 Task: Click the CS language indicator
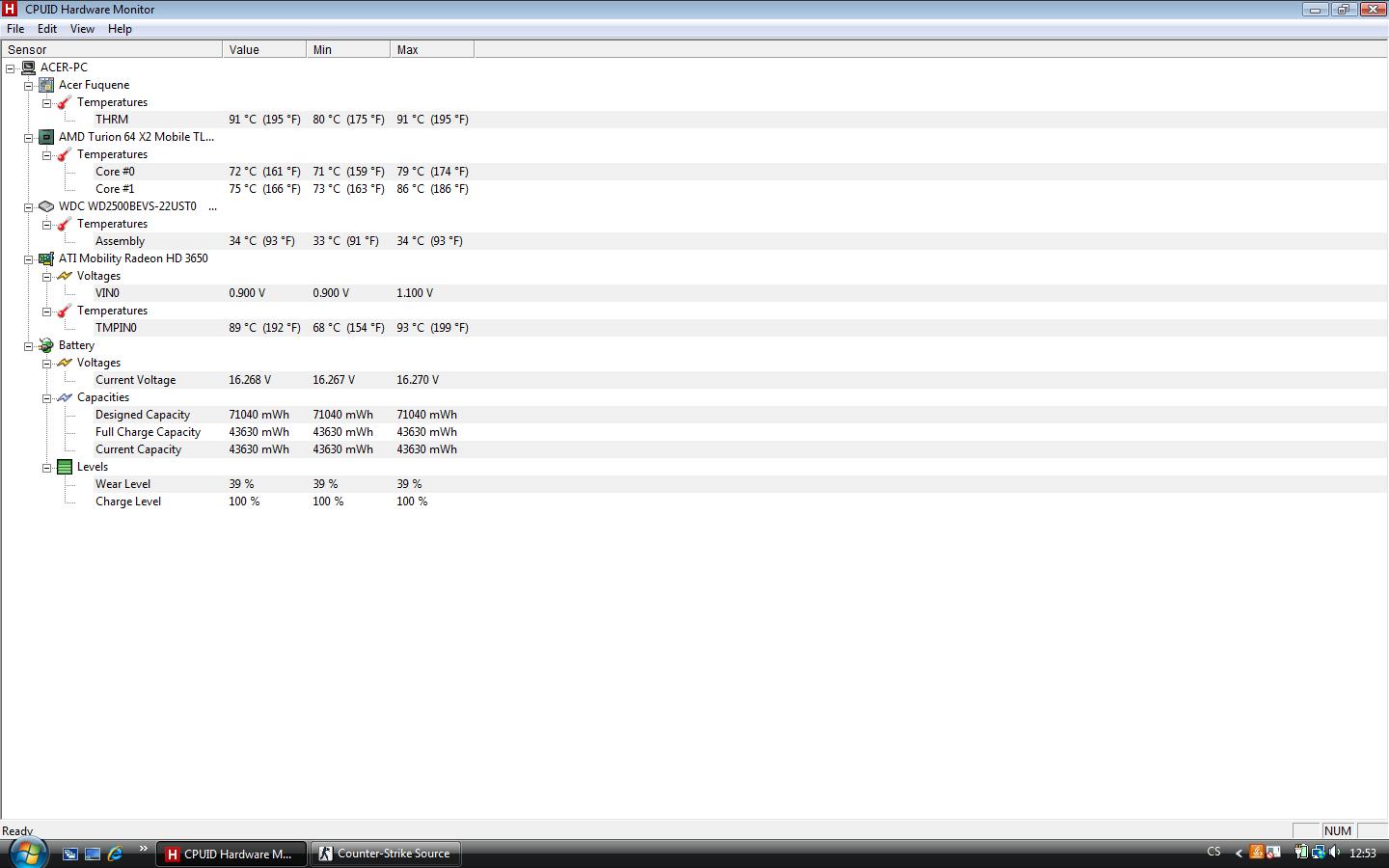(x=1213, y=852)
